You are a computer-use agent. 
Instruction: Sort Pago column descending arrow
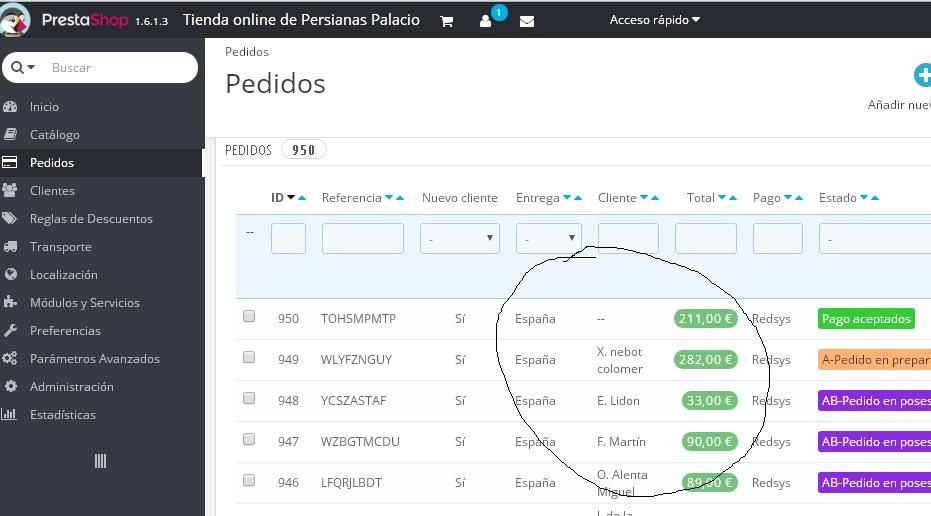coord(788,197)
